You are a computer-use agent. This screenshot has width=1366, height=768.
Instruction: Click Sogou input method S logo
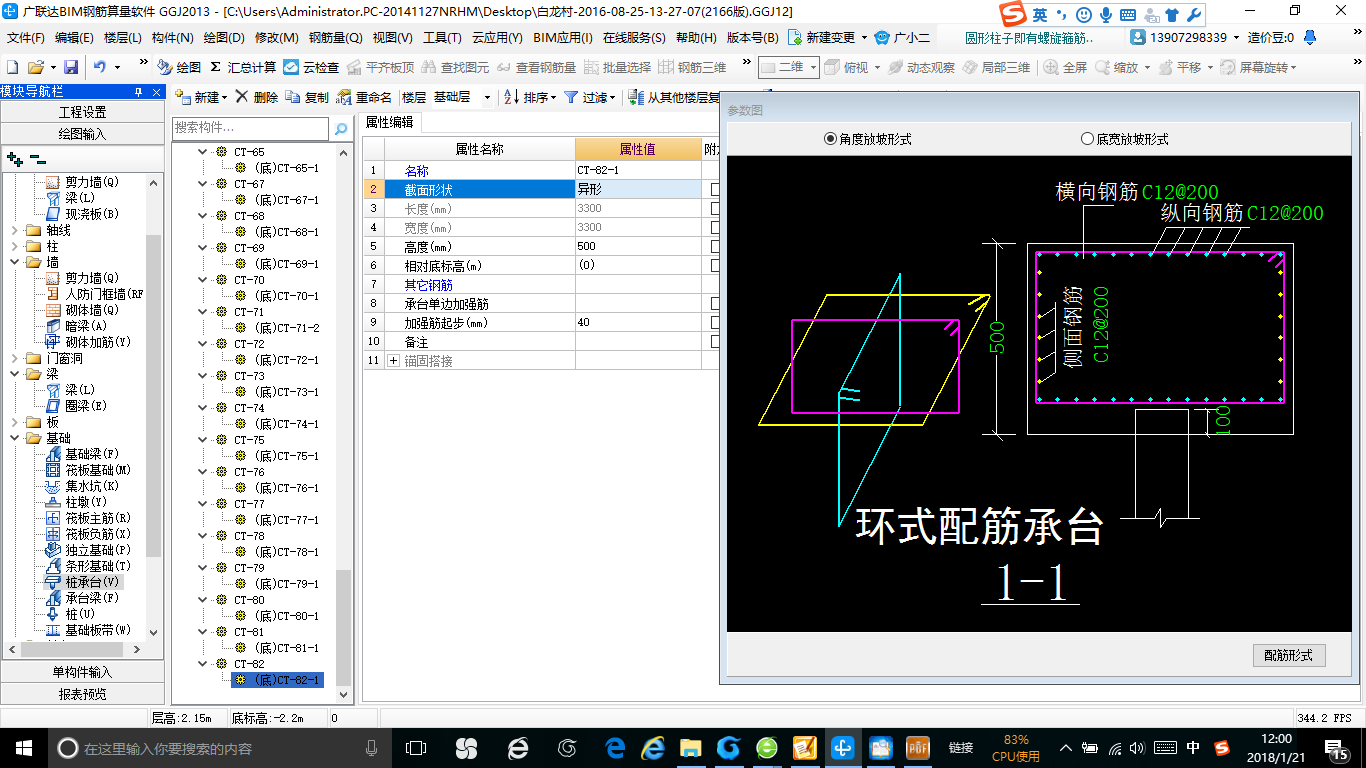[1014, 14]
